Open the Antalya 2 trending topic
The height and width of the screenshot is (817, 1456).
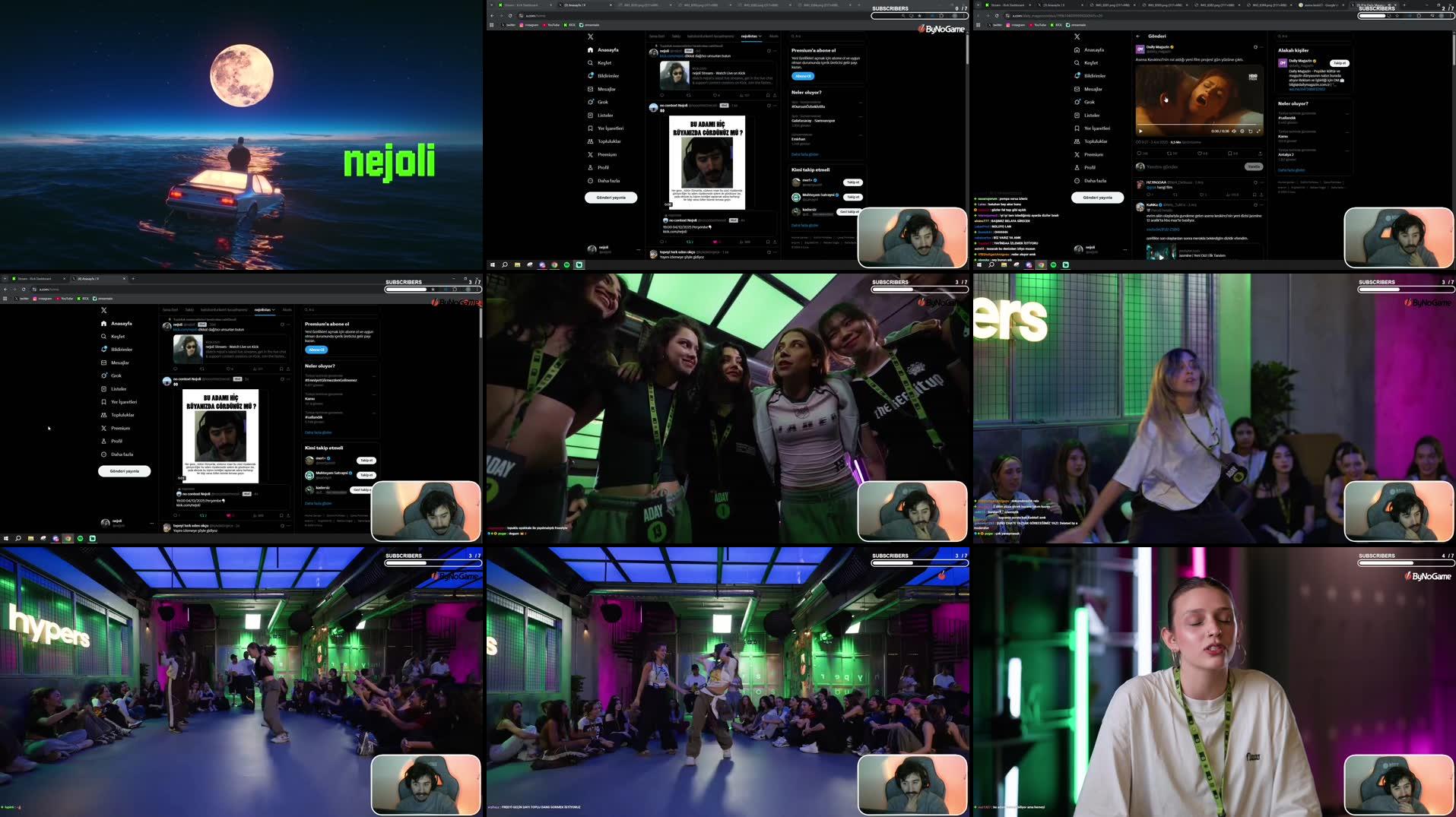click(x=1287, y=155)
